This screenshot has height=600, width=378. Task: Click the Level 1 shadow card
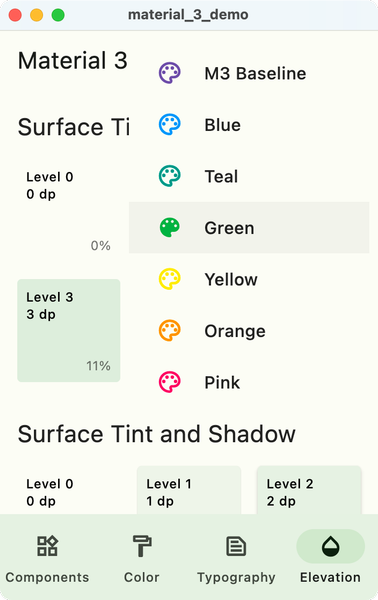pos(189,490)
